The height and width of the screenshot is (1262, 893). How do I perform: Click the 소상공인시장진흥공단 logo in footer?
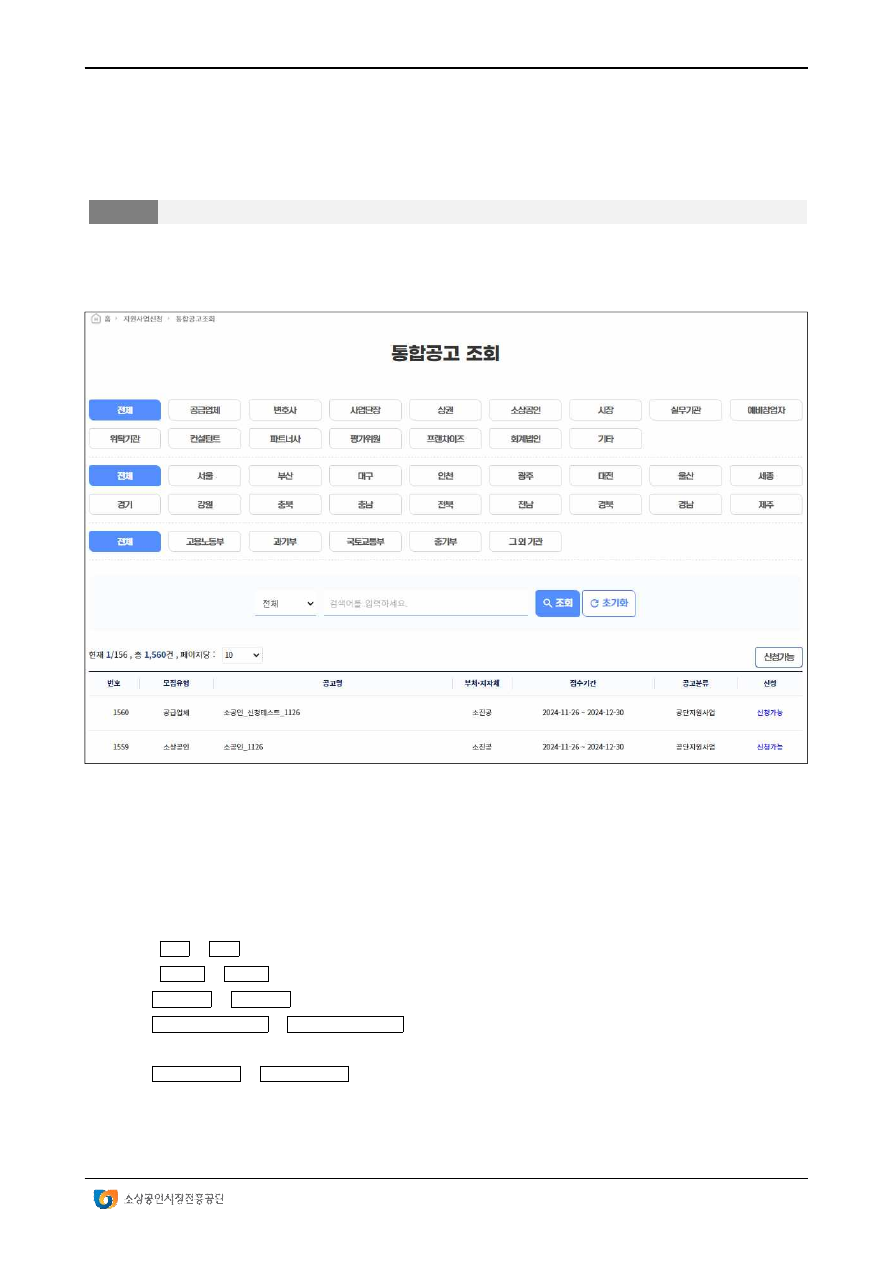159,1198
